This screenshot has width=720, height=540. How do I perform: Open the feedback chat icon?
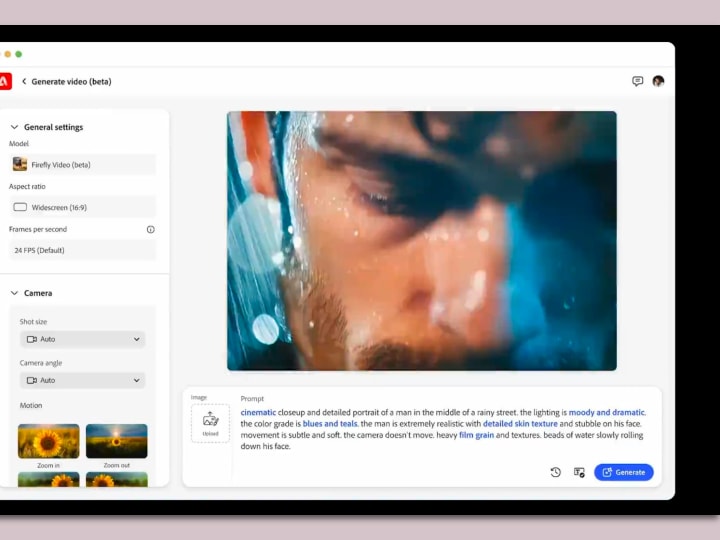click(637, 81)
